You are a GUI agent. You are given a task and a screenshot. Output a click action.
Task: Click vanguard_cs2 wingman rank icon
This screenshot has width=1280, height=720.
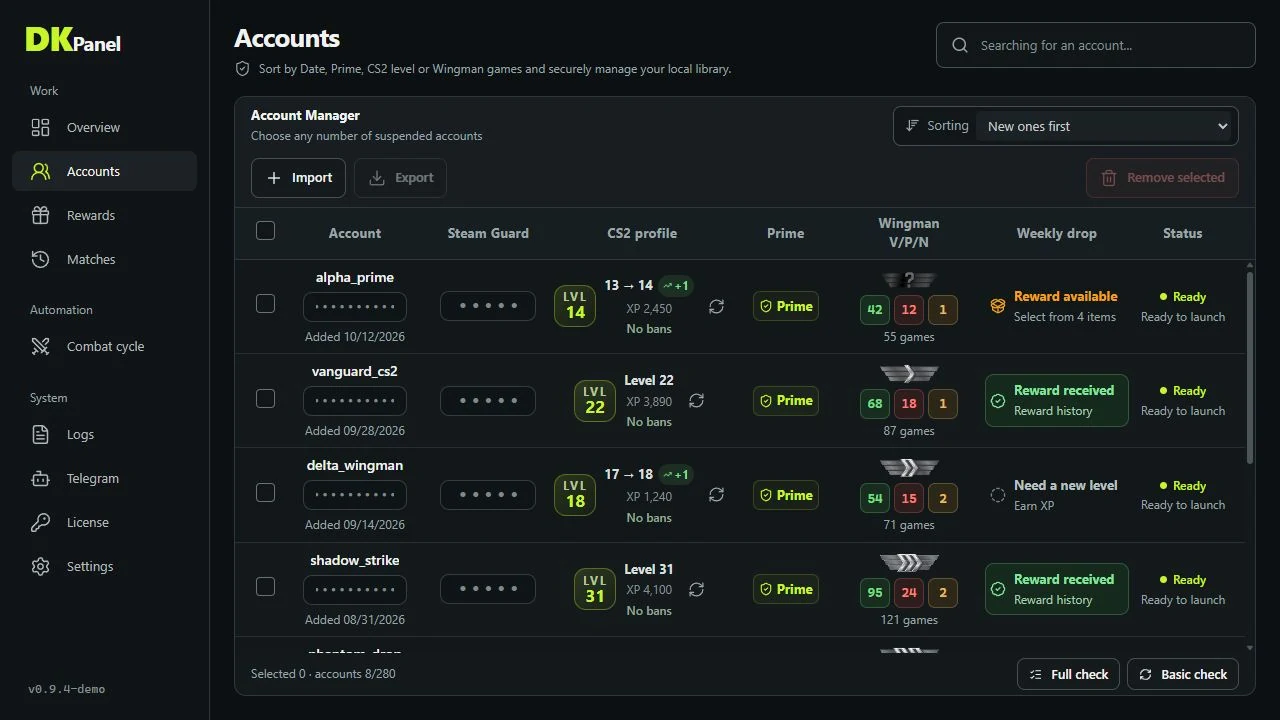909,374
